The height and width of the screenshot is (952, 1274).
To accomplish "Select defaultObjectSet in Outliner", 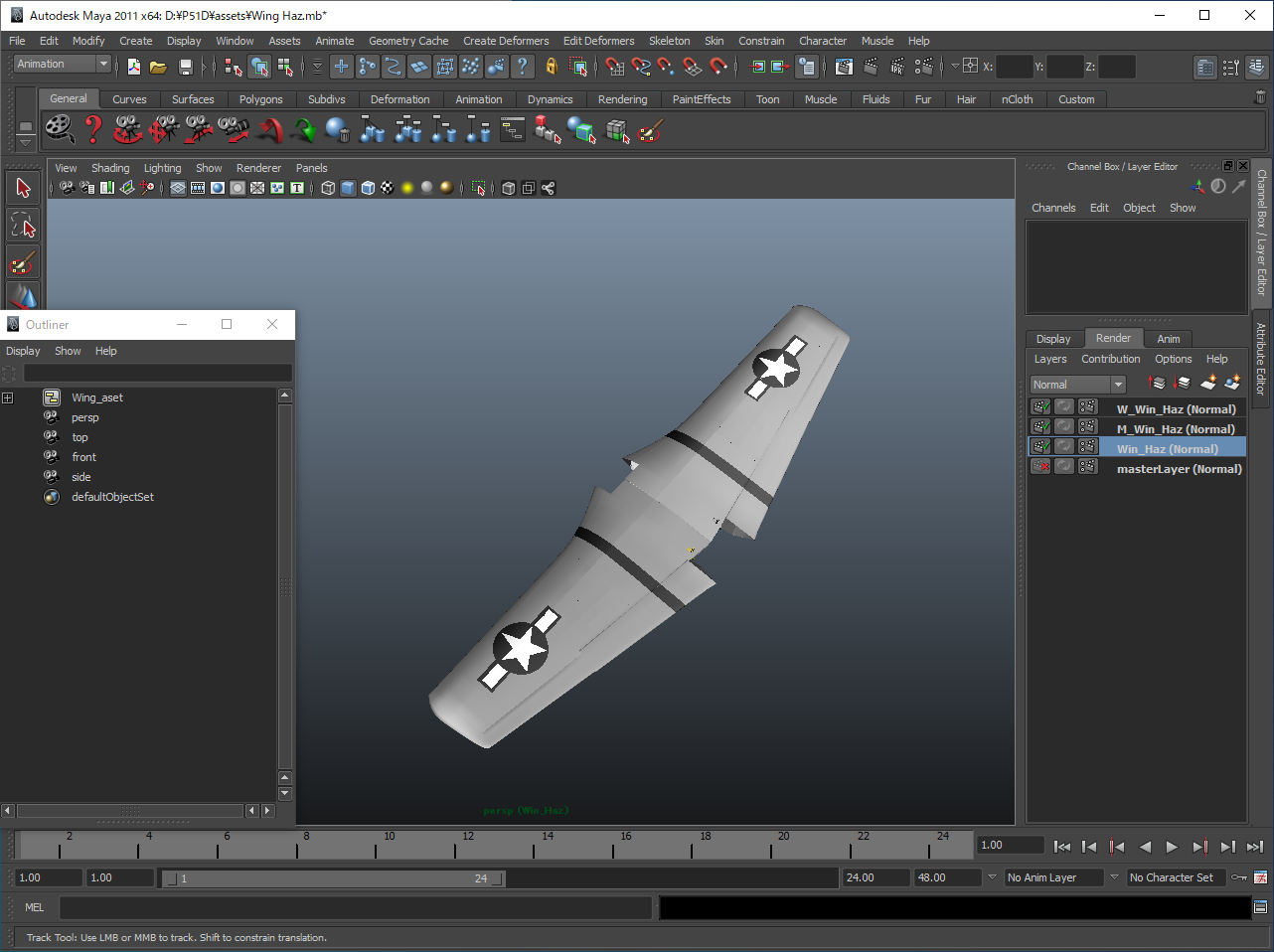I will [x=112, y=497].
